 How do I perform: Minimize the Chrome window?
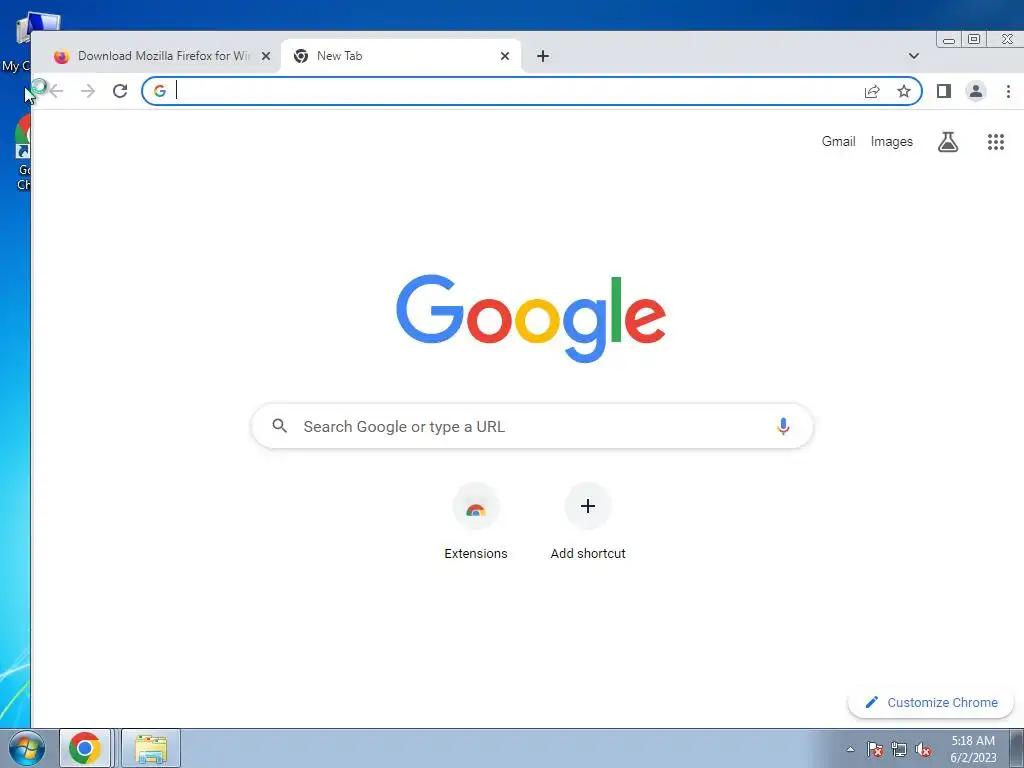tap(949, 40)
